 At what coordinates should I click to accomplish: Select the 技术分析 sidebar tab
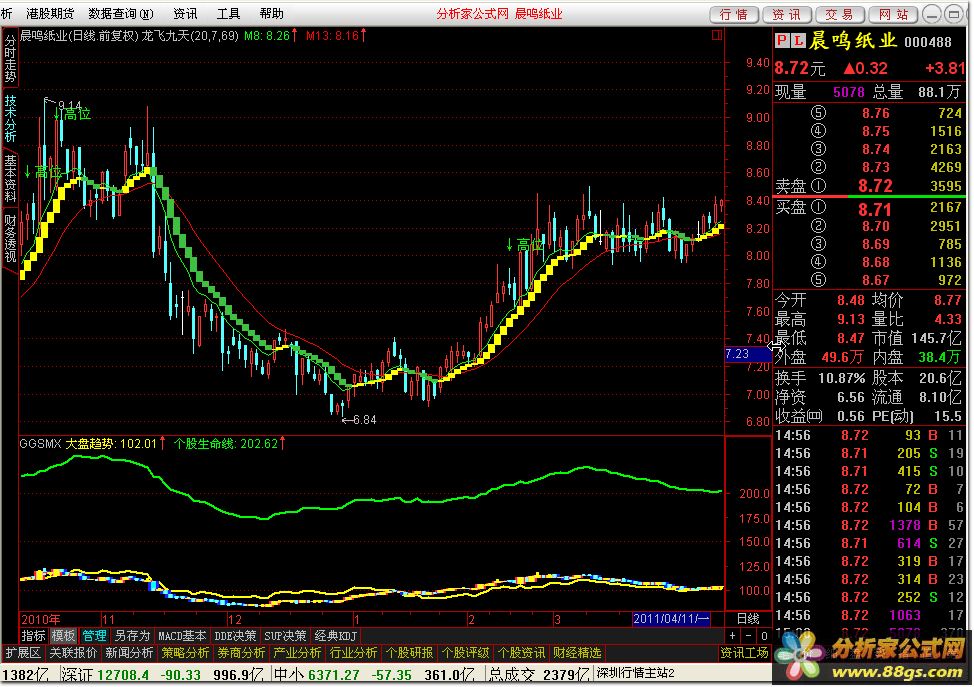[10, 118]
